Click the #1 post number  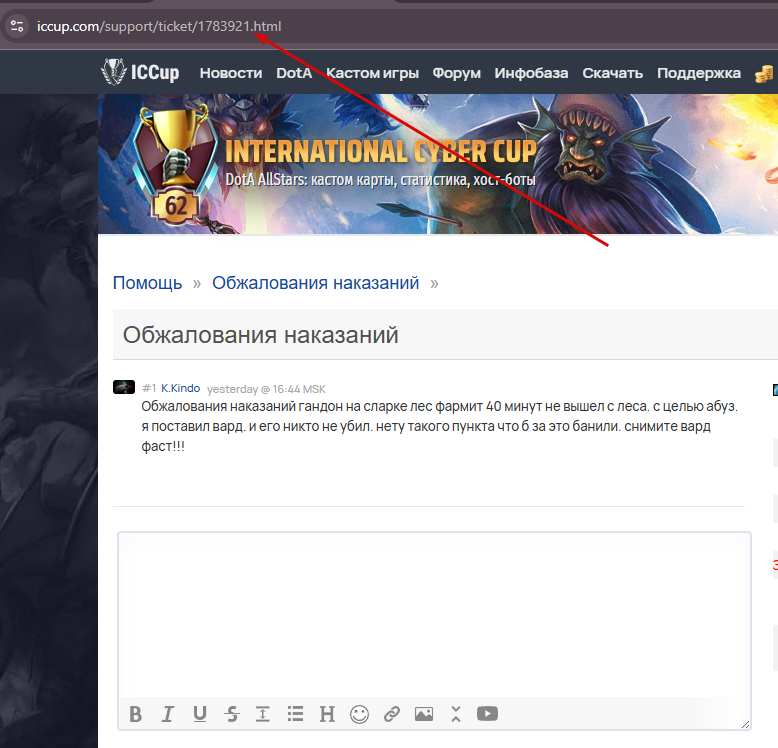(149, 388)
